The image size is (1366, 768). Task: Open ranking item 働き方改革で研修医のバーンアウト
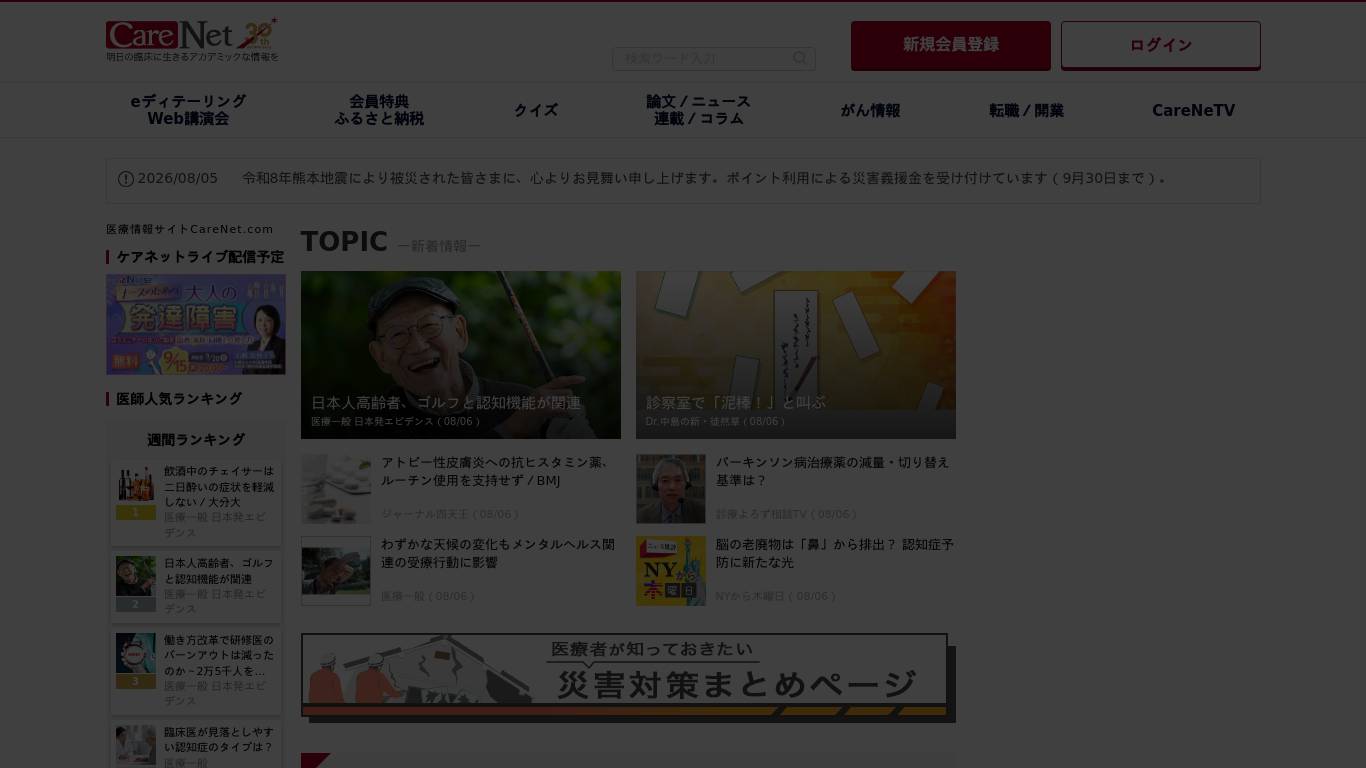pyautogui.click(x=219, y=656)
